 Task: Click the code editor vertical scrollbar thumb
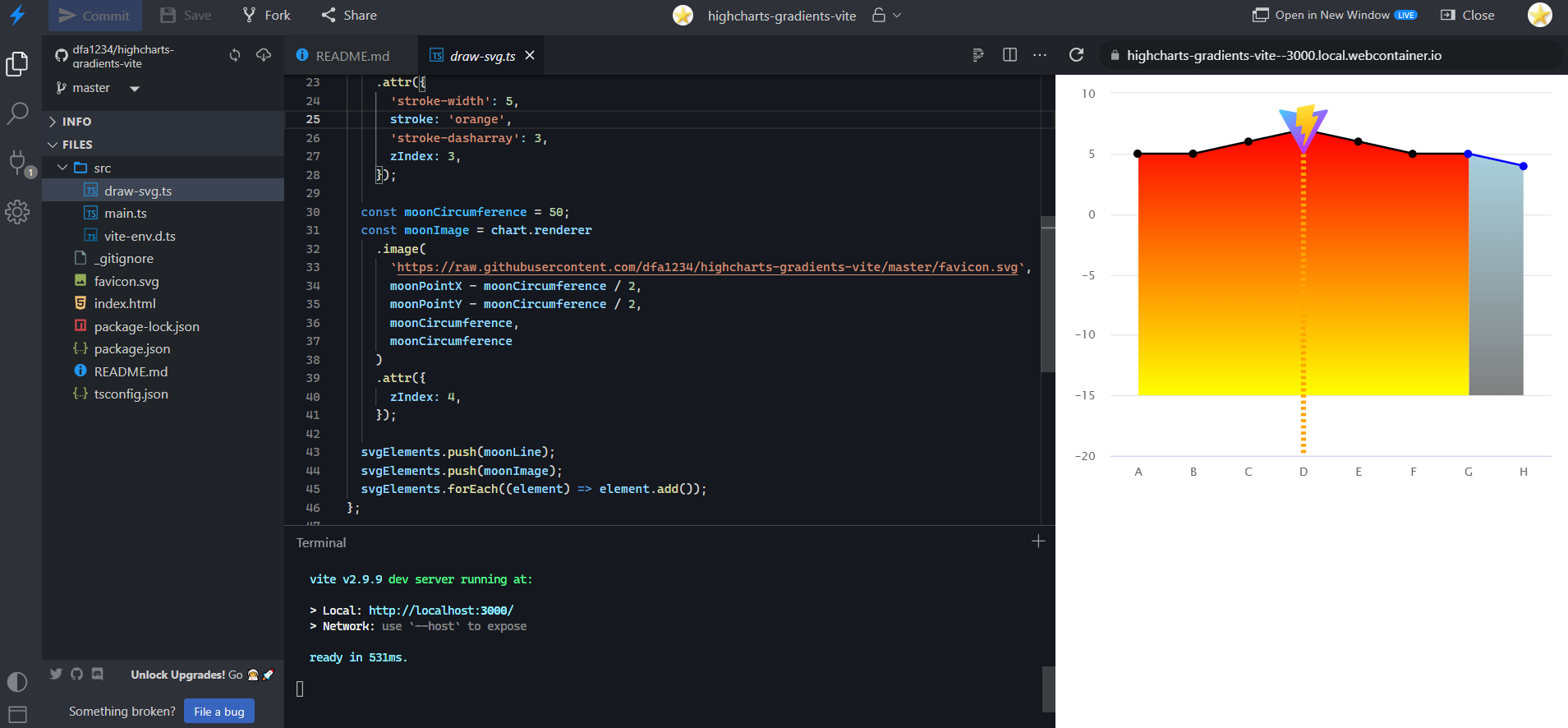[x=1048, y=296]
